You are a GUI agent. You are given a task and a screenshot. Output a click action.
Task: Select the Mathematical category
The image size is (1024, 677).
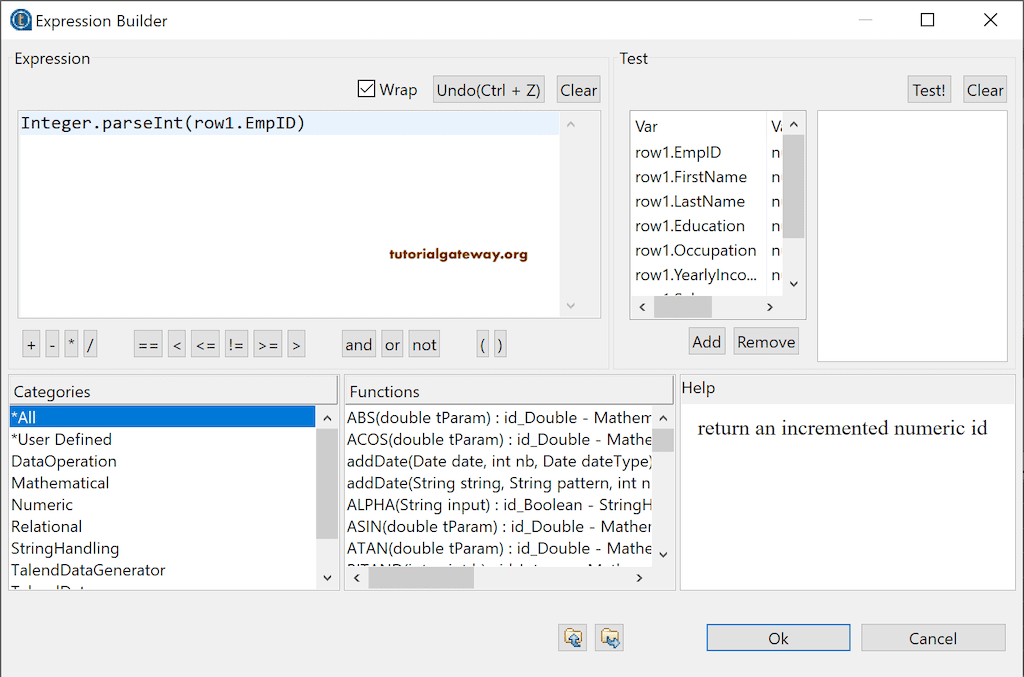(60, 483)
